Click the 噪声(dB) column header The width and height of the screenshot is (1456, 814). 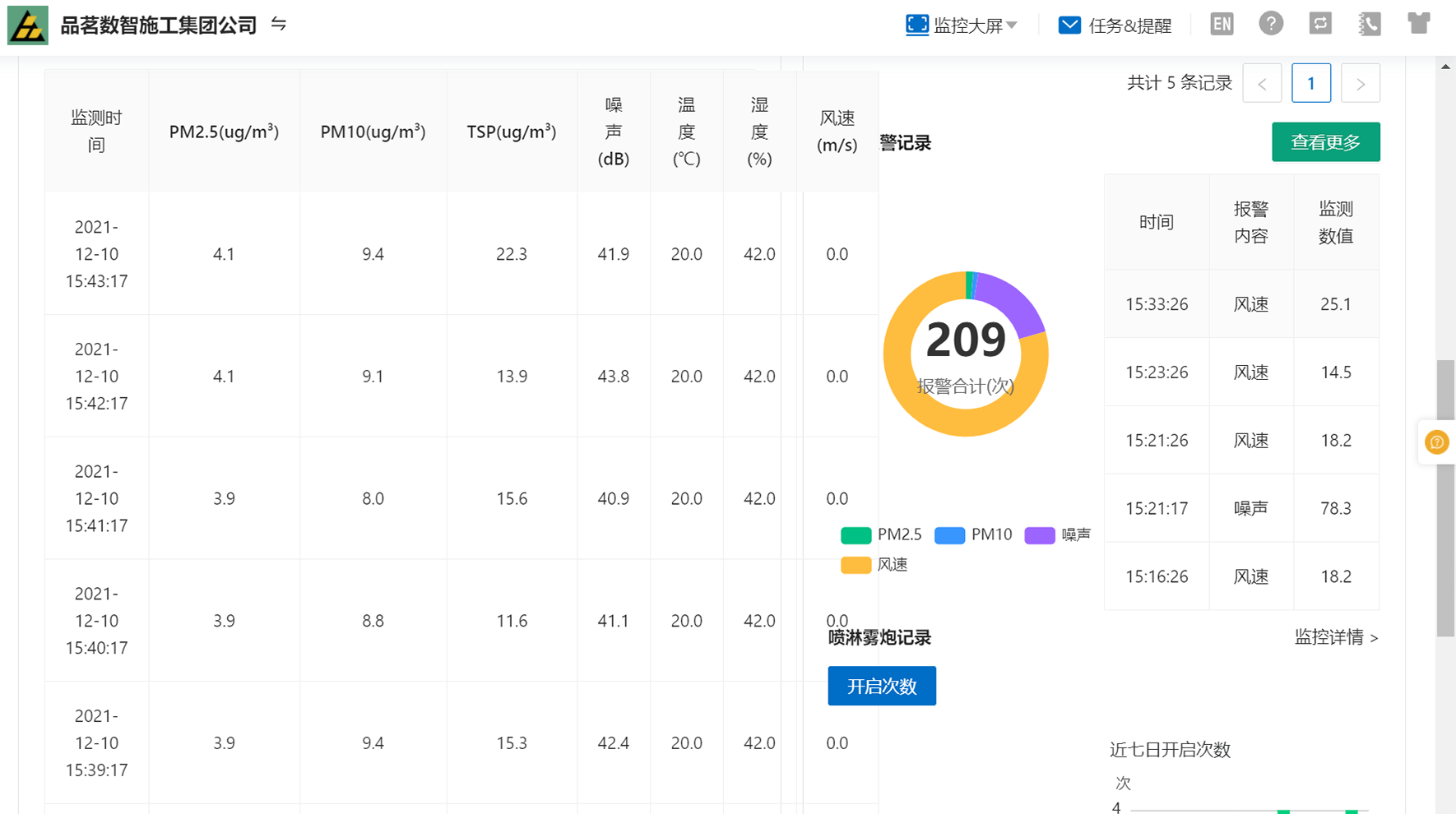pos(614,132)
